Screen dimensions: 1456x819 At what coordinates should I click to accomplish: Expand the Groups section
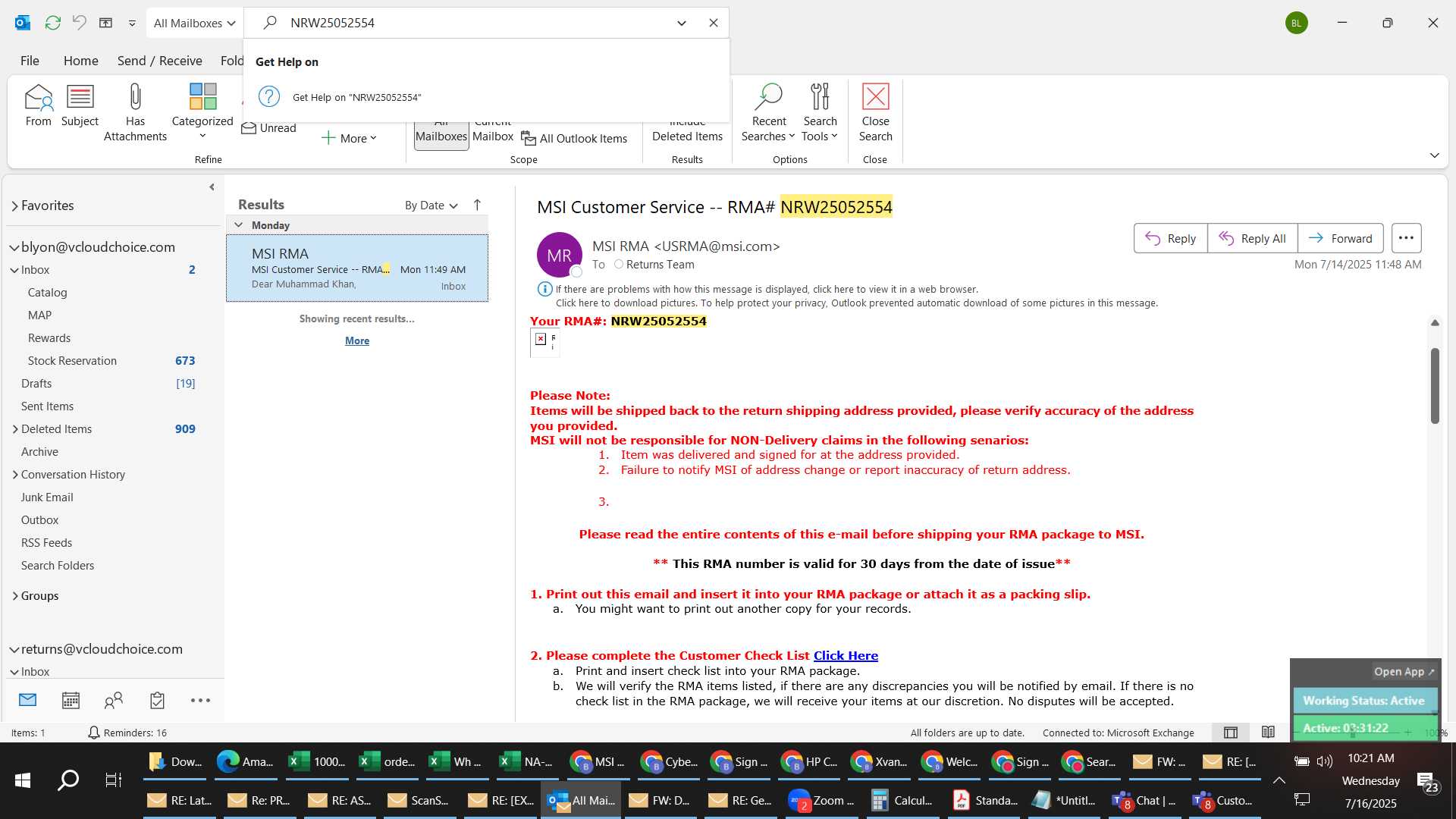pyautogui.click(x=15, y=596)
